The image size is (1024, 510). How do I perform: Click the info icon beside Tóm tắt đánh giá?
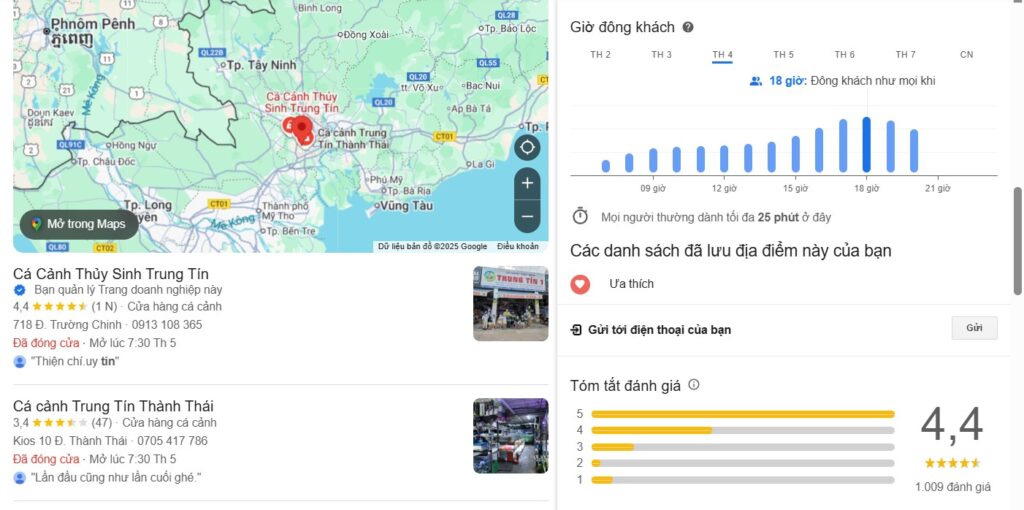pyautogui.click(x=694, y=385)
